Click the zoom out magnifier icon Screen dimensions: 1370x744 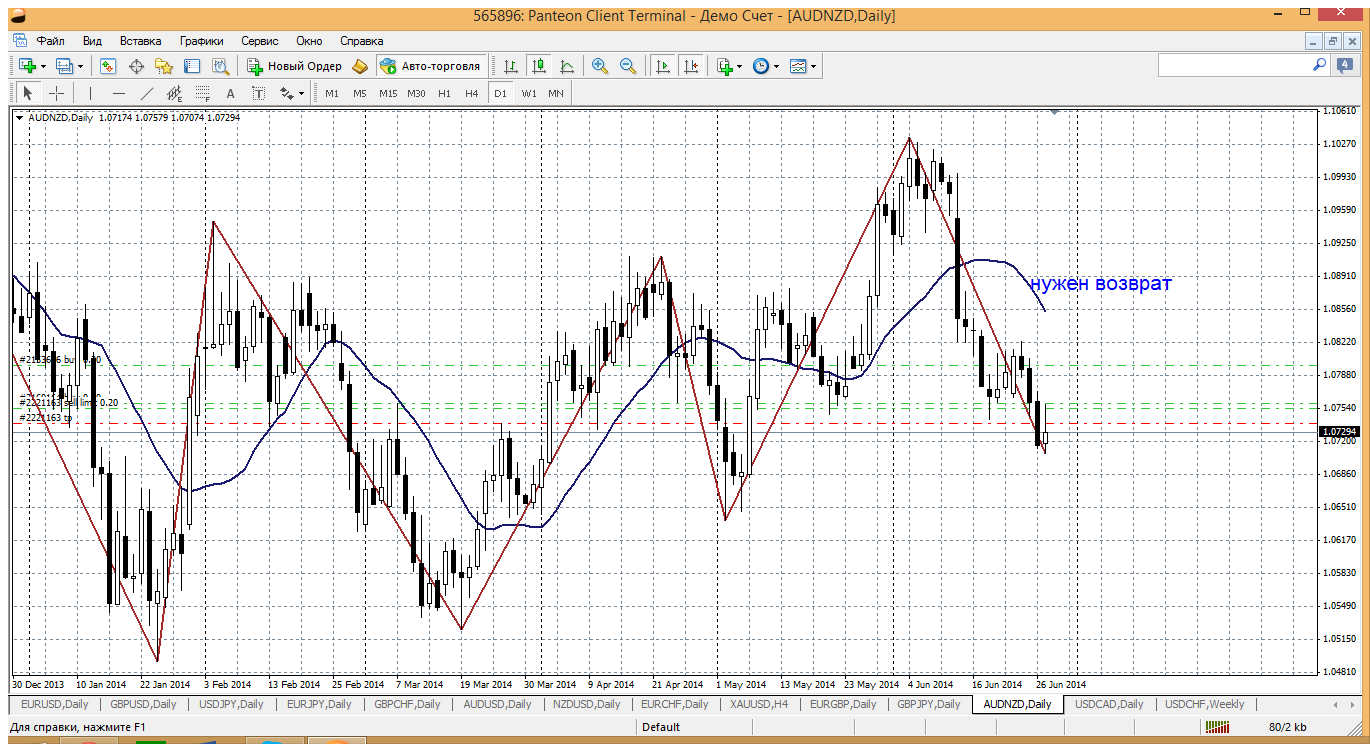click(x=628, y=66)
